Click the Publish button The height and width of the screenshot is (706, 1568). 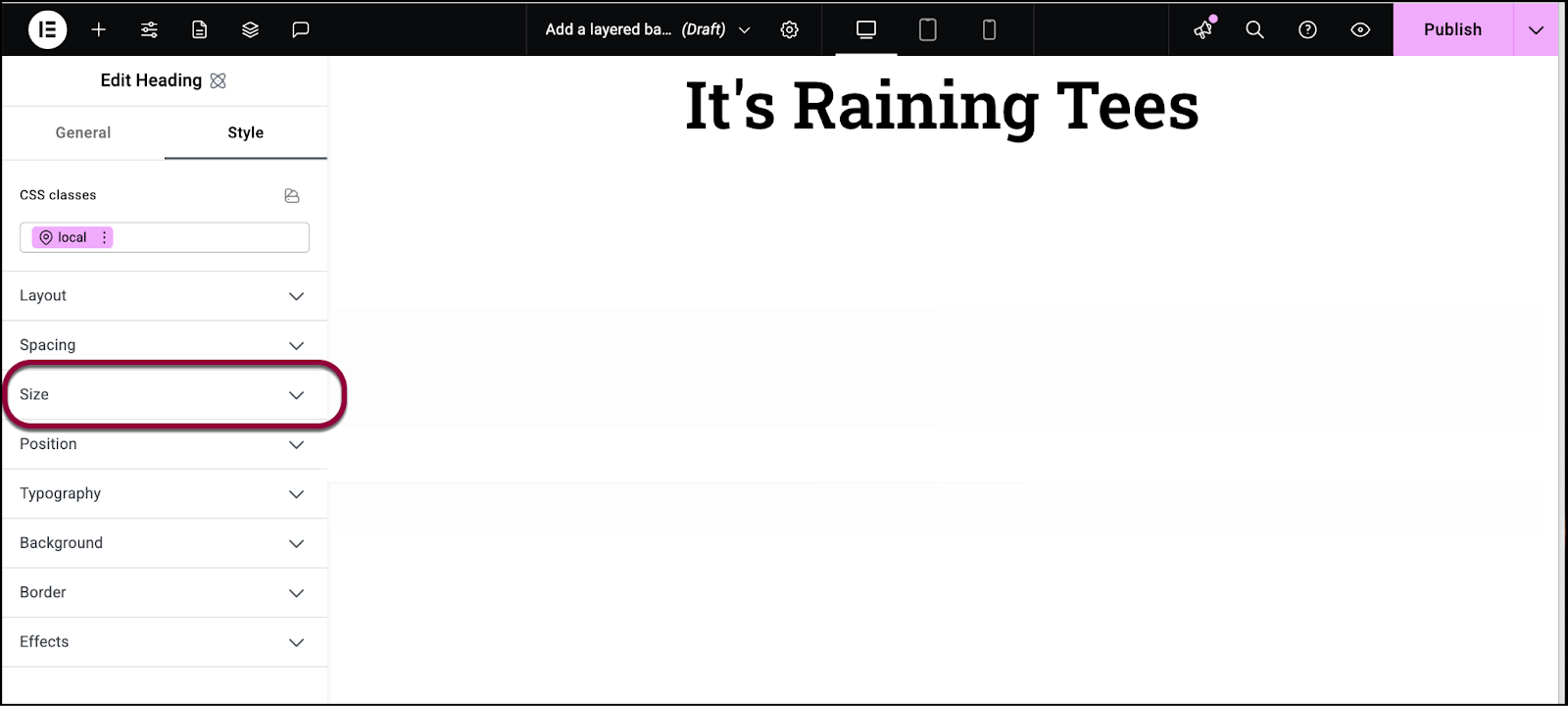point(1452,29)
